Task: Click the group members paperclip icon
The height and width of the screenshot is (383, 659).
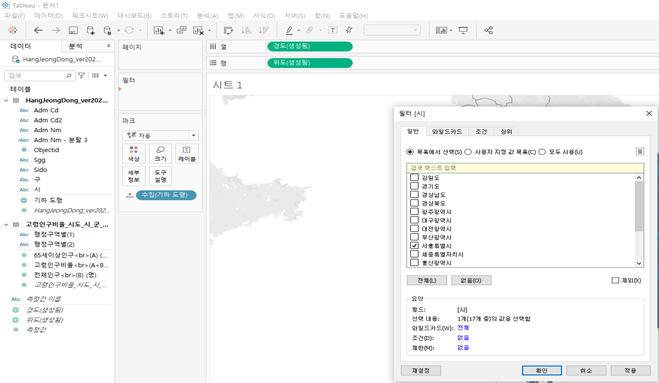Action: pos(310,30)
